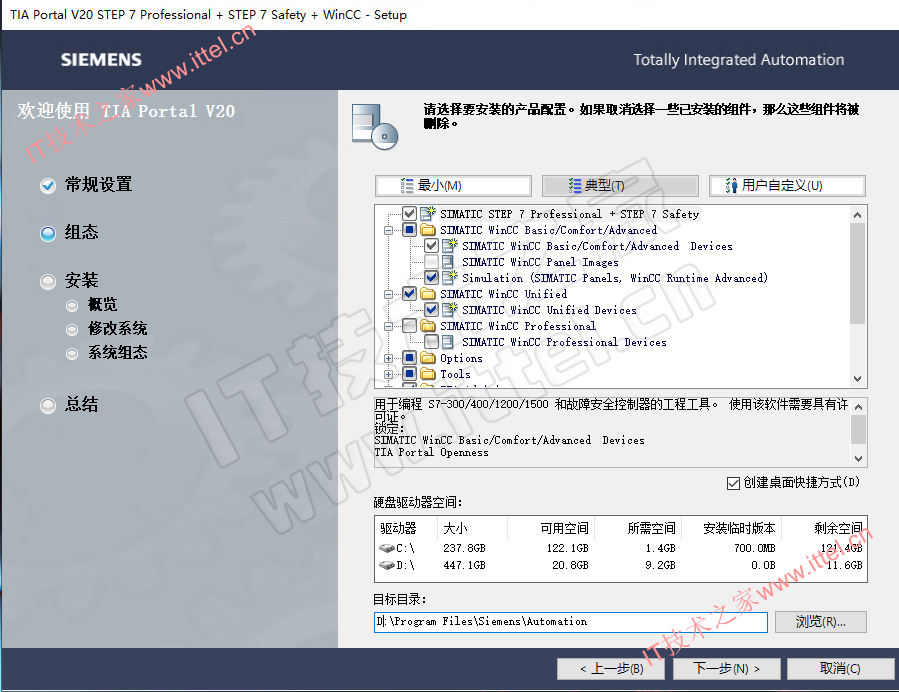
Task: Select the 用户自定义(U) custom configuration button
Action: point(787,186)
